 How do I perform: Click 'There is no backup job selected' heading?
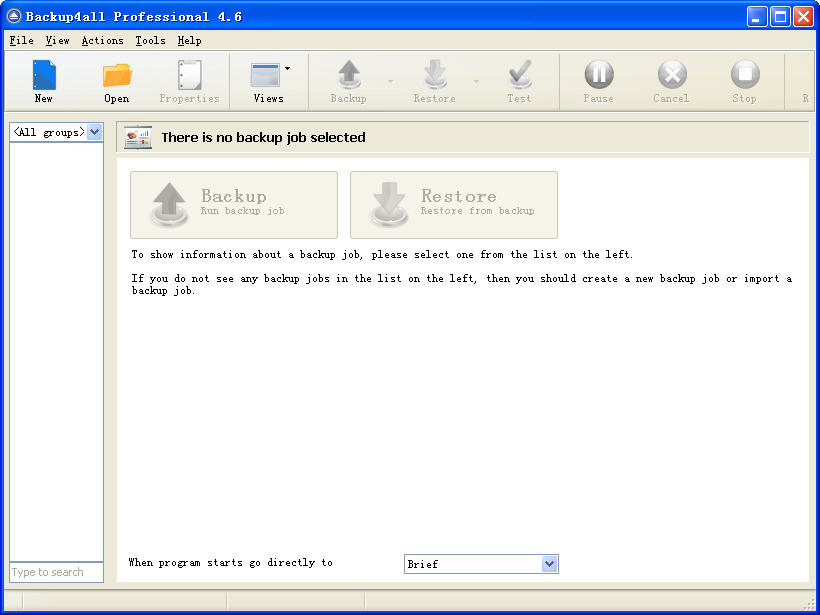click(264, 138)
